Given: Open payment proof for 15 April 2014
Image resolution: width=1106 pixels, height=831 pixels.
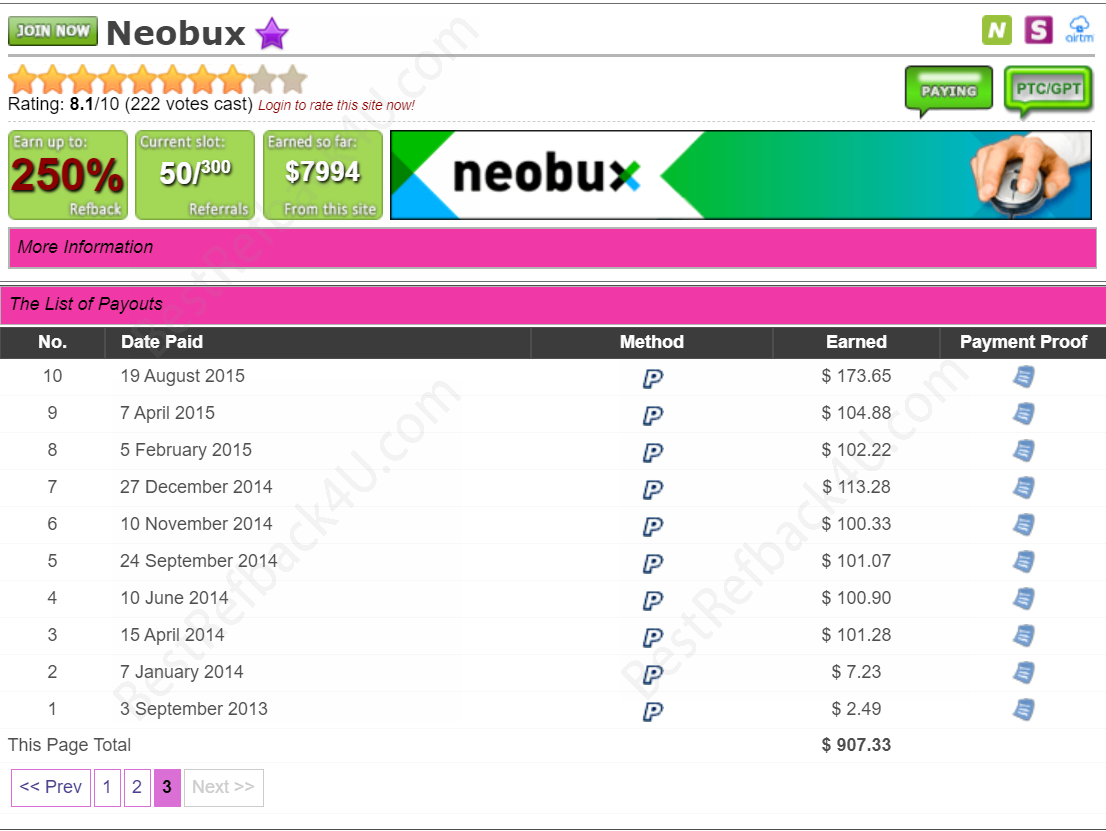Looking at the screenshot, I should [1023, 636].
